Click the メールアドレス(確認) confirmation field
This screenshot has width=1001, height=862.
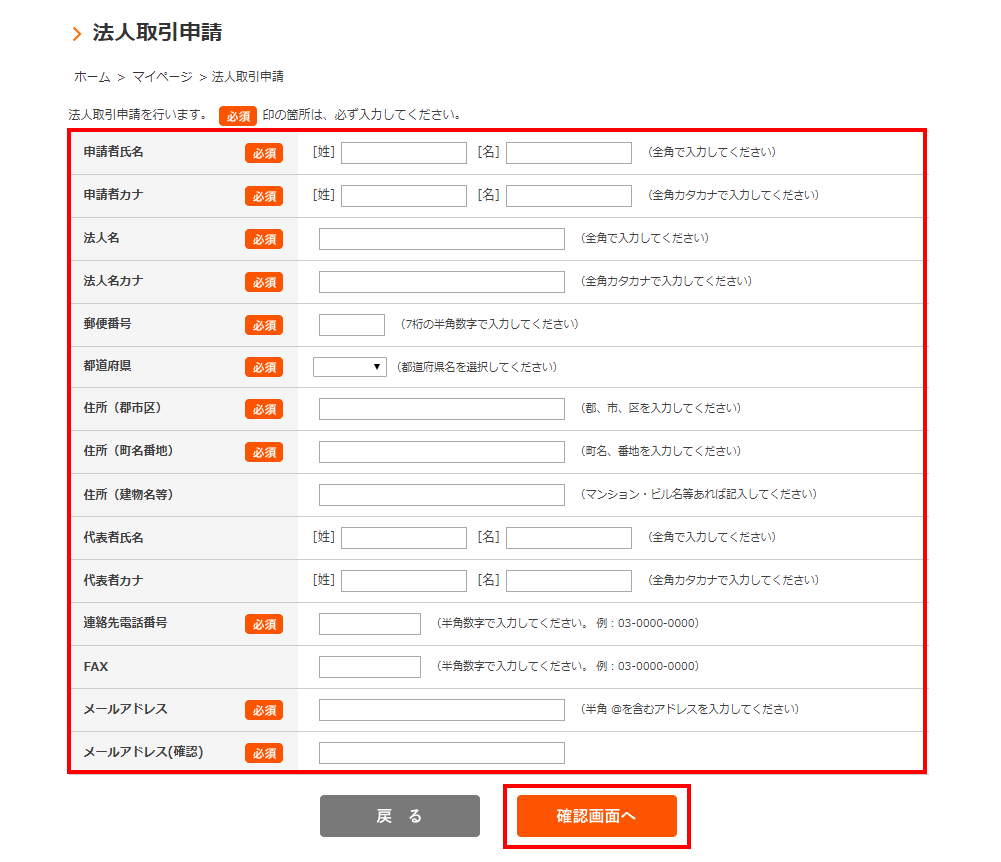(x=441, y=753)
